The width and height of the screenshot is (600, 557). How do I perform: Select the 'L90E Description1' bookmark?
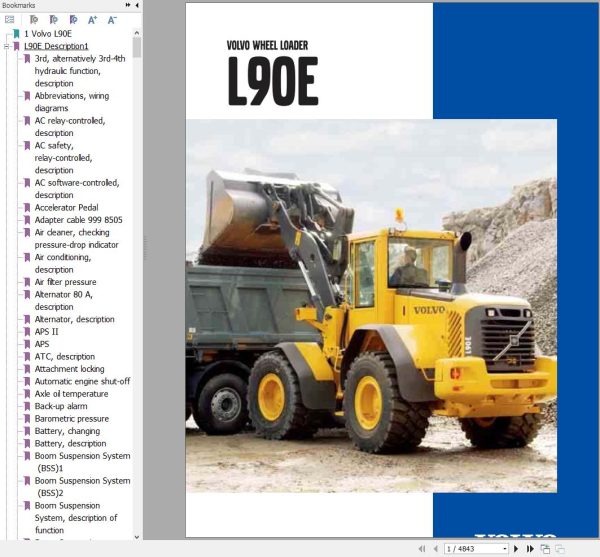pos(56,46)
